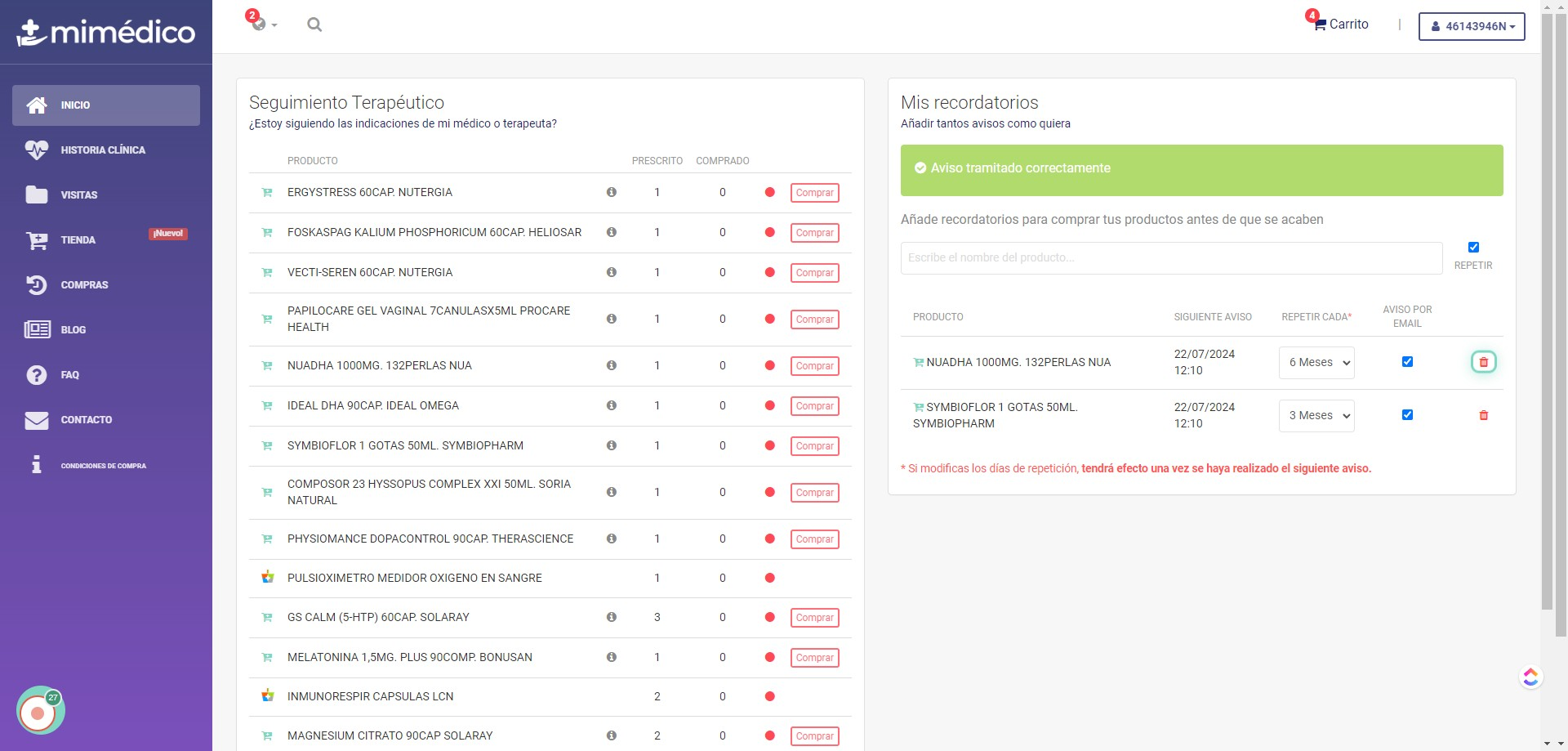Click NUADHA 1000MG. 132PERLAS NUA in reminders

click(1018, 362)
